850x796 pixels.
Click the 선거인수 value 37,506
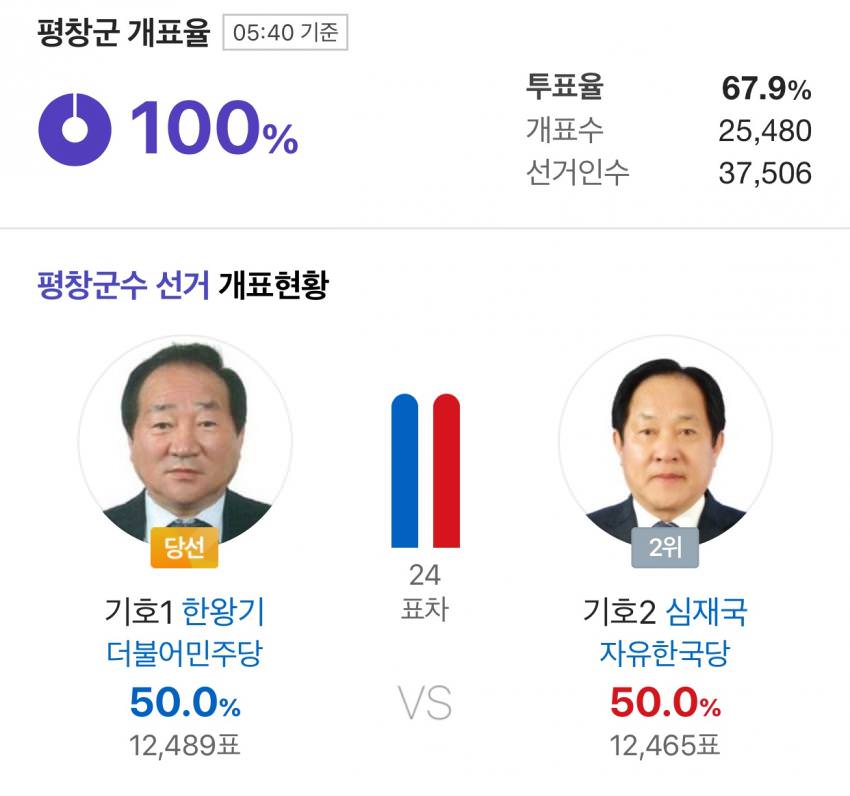tap(765, 173)
